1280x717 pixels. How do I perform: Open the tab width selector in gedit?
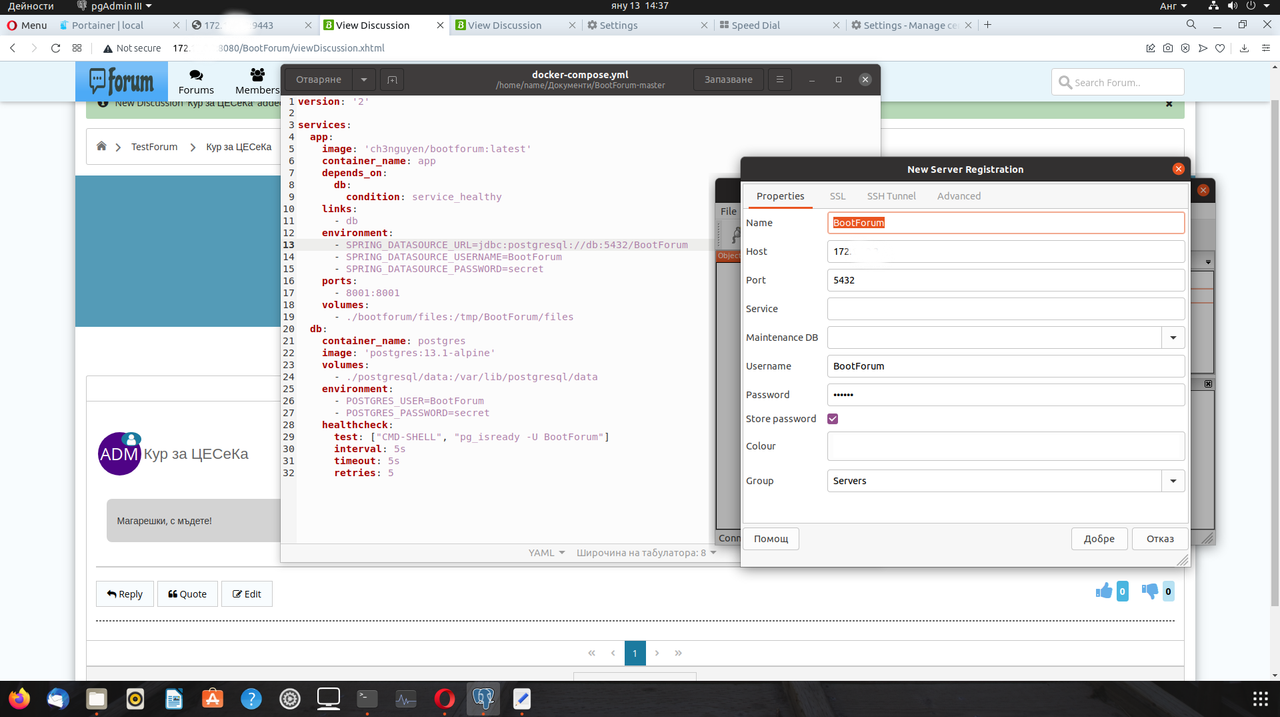(x=646, y=552)
